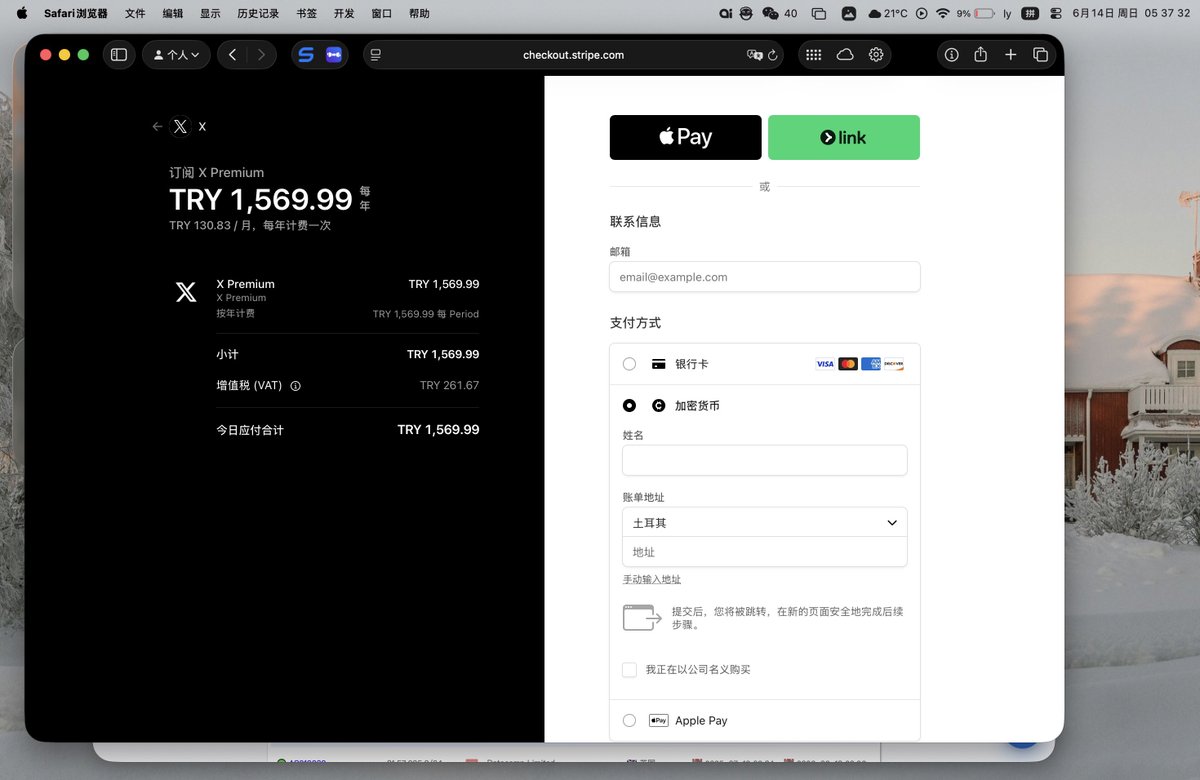The width and height of the screenshot is (1200, 780).
Task: Open the 历史记录 menu
Action: 258,14
